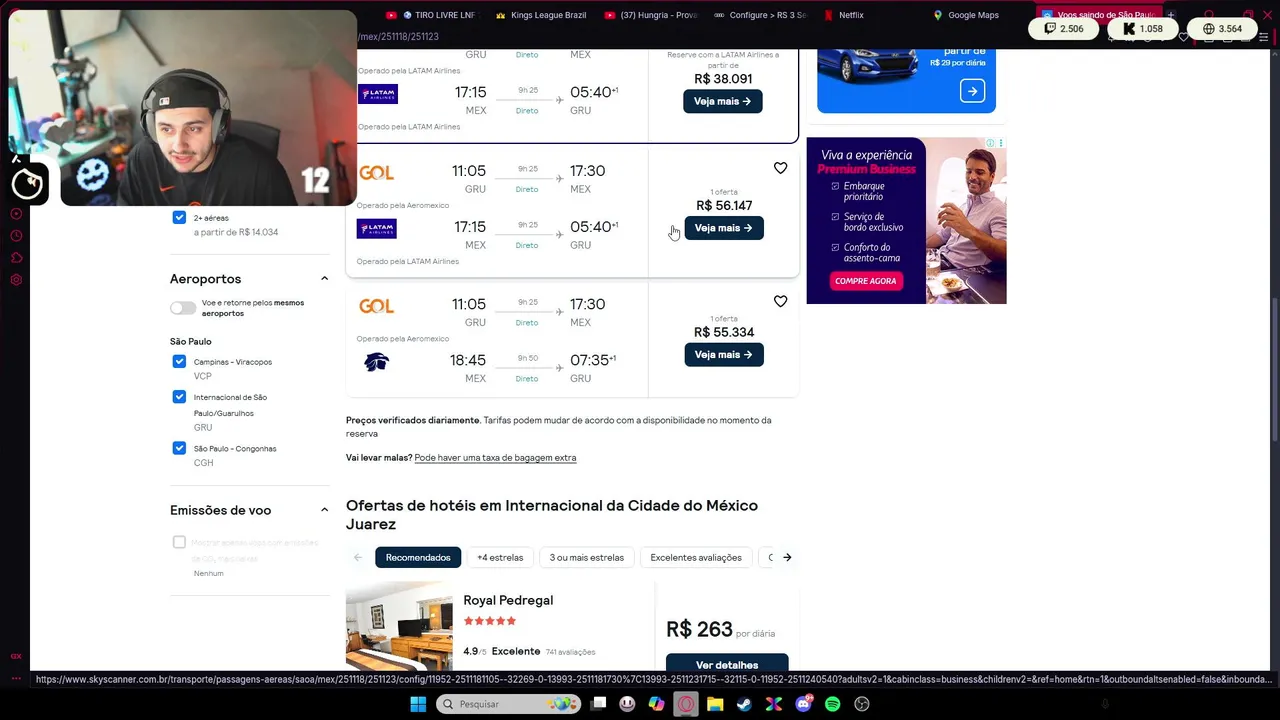Image resolution: width=1280 pixels, height=720 pixels.
Task: Click the colorful X app taskbar icon
Action: click(773, 704)
